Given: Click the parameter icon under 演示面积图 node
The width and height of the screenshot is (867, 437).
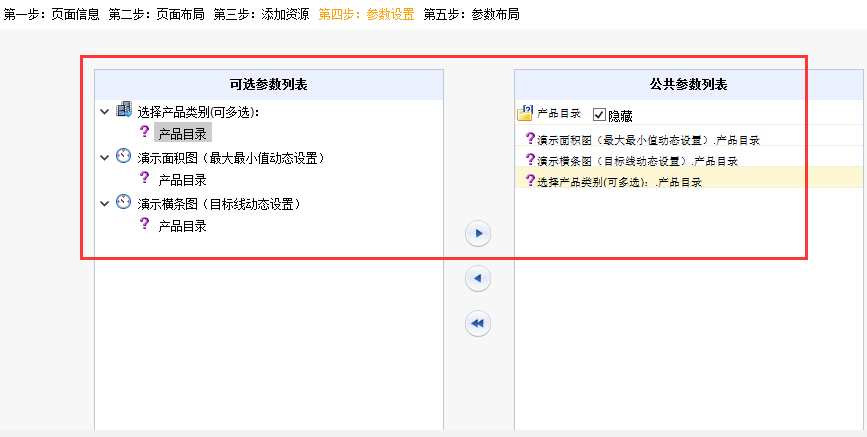Looking at the screenshot, I should tap(144, 178).
